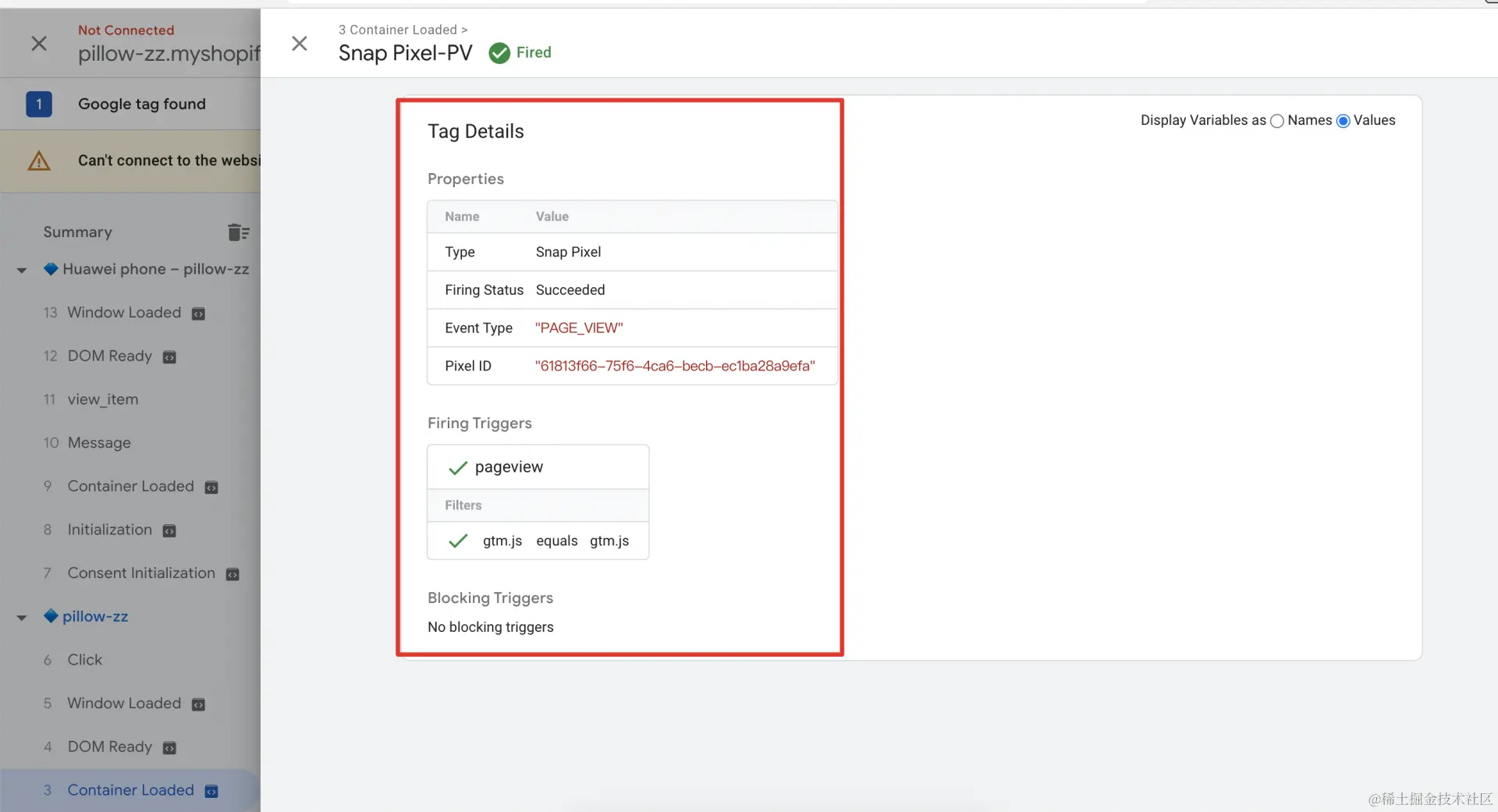
Task: Click the code badge on 5 Window Loaded
Action: tap(199, 704)
